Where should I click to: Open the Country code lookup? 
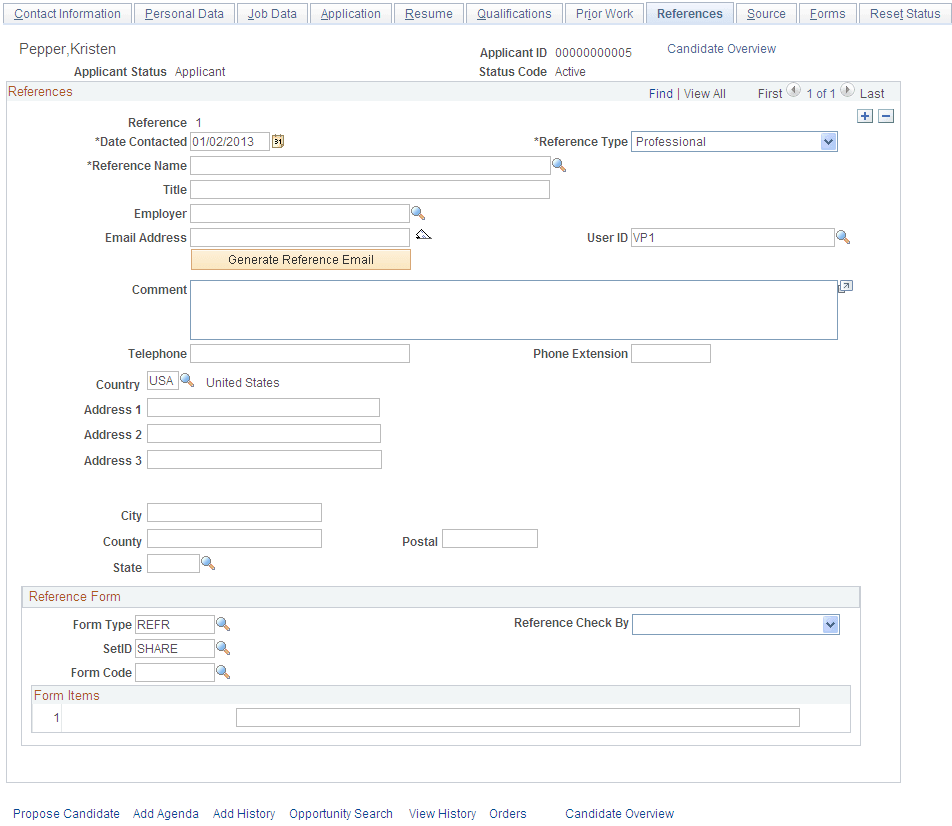(x=188, y=381)
